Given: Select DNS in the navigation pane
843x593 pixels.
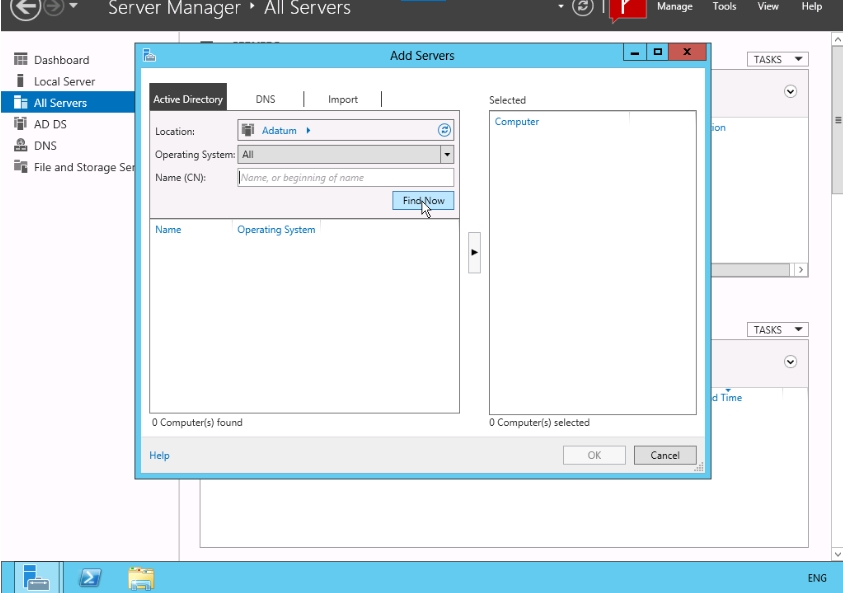Looking at the screenshot, I should (45, 146).
